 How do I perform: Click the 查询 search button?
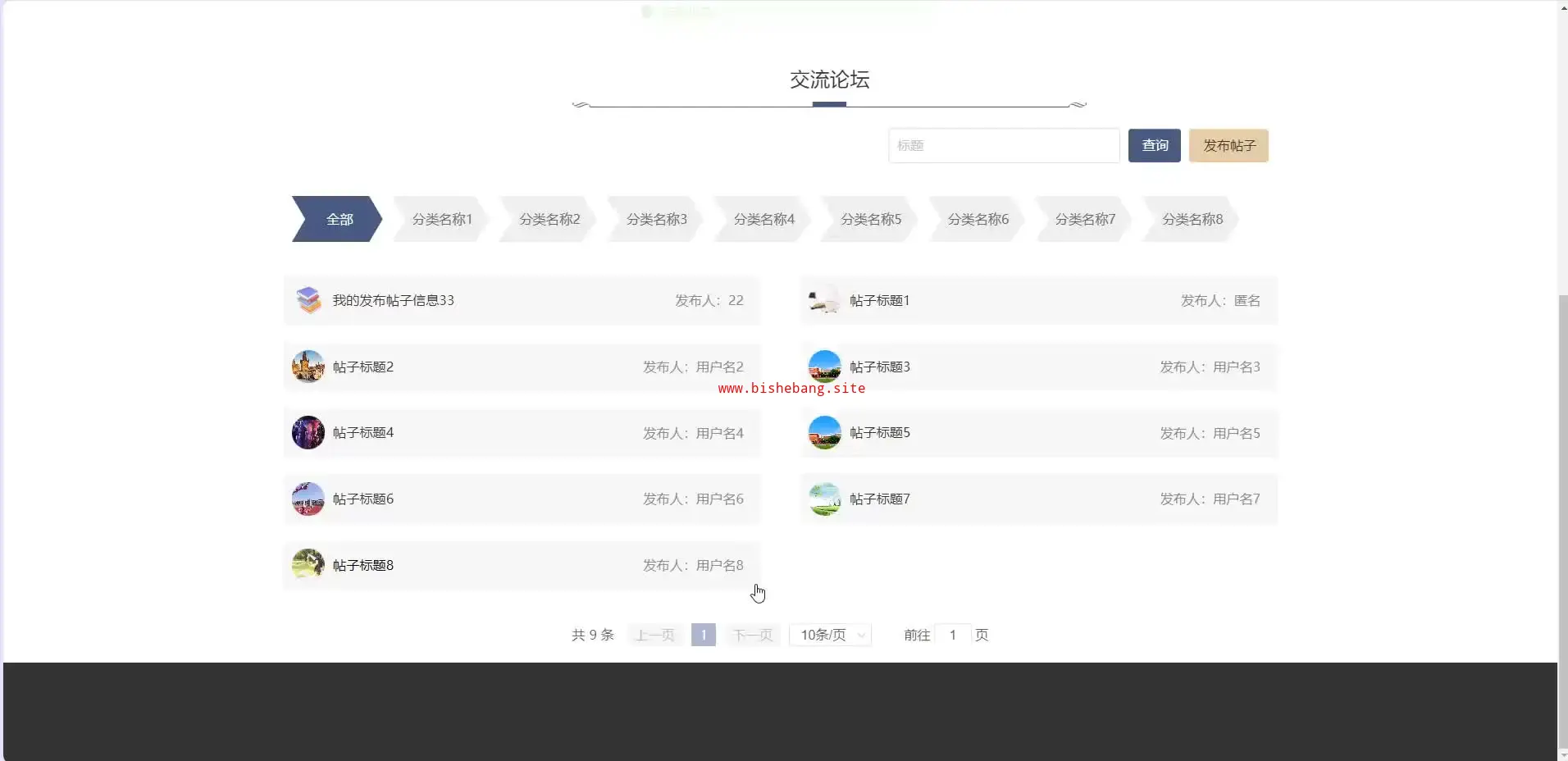pos(1155,145)
